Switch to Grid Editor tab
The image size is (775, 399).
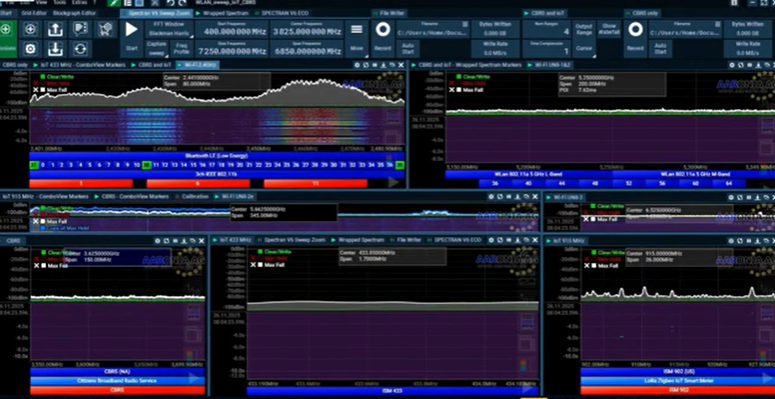(x=33, y=13)
